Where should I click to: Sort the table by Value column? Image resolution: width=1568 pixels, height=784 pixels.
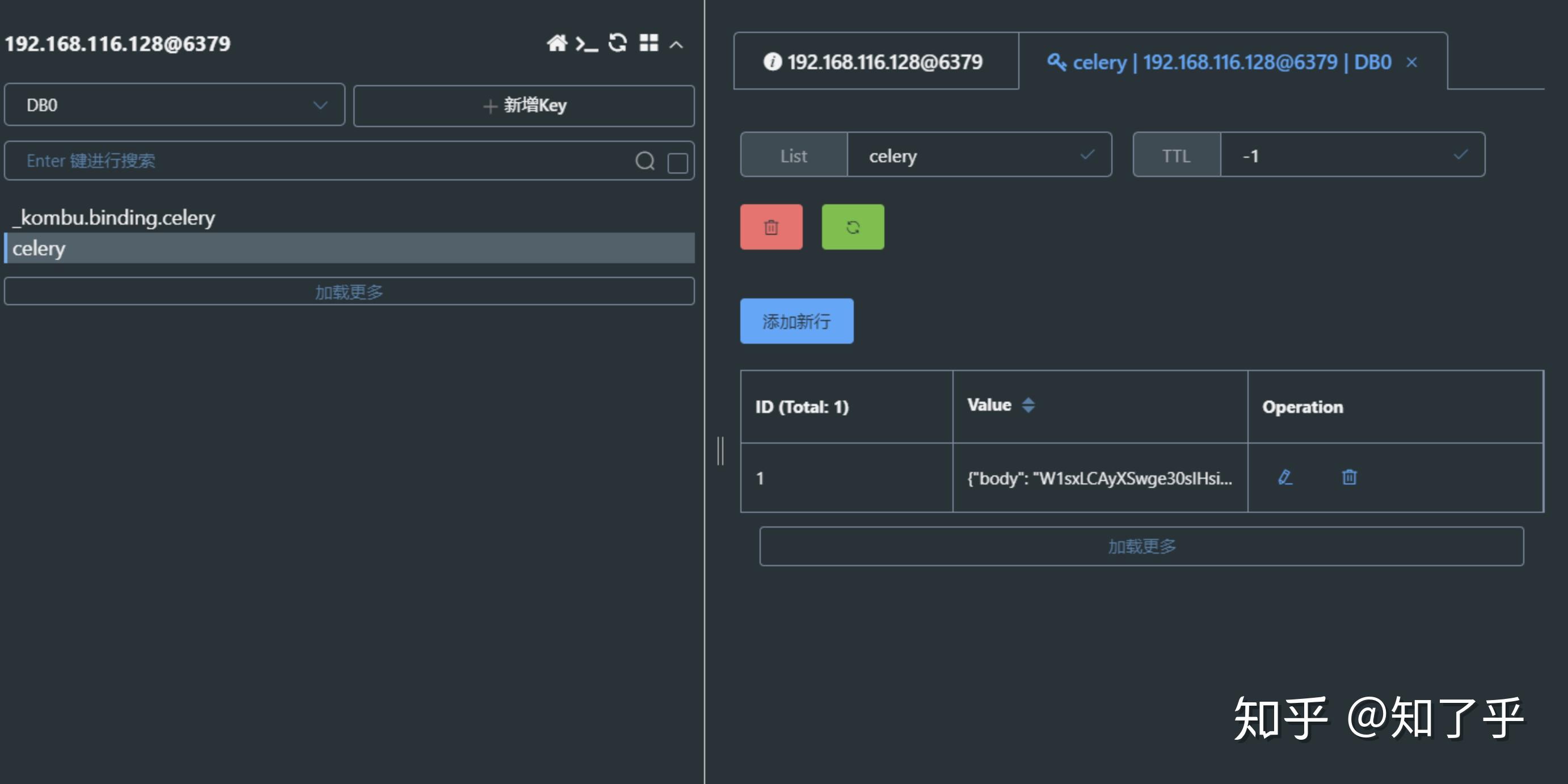coord(1028,405)
